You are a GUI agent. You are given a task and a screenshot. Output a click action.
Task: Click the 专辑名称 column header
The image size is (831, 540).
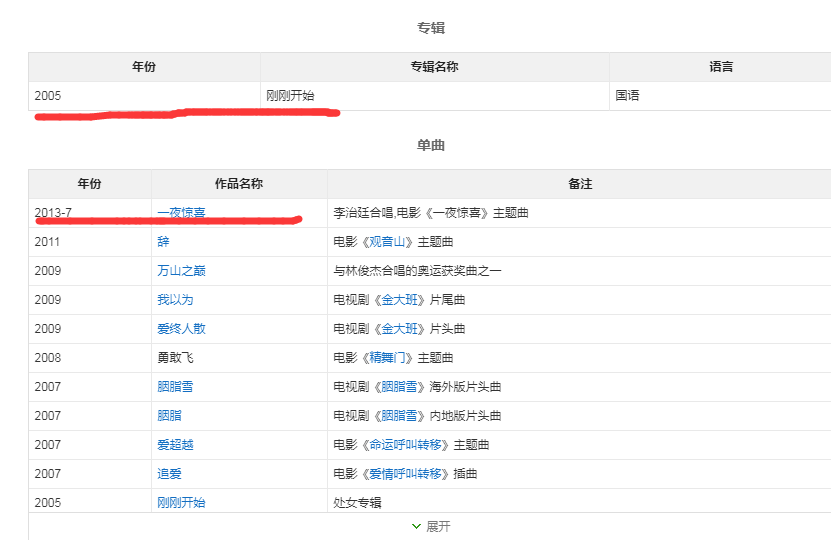435,67
